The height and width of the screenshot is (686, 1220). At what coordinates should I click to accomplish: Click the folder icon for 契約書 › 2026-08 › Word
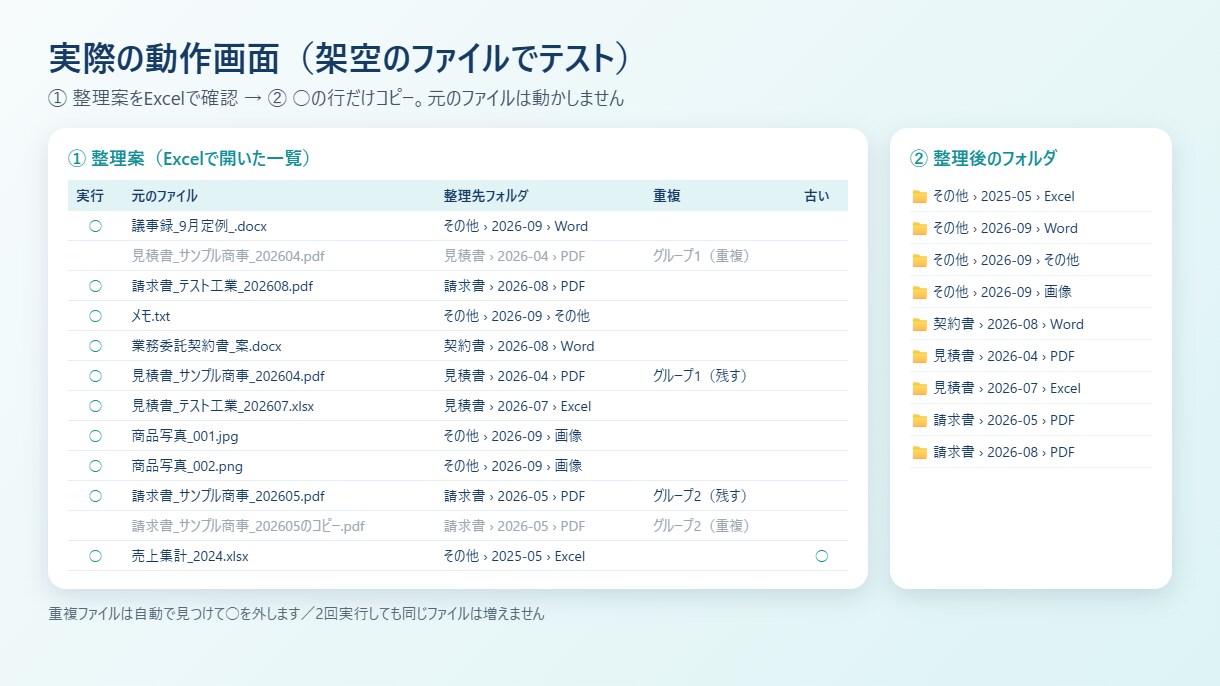919,325
